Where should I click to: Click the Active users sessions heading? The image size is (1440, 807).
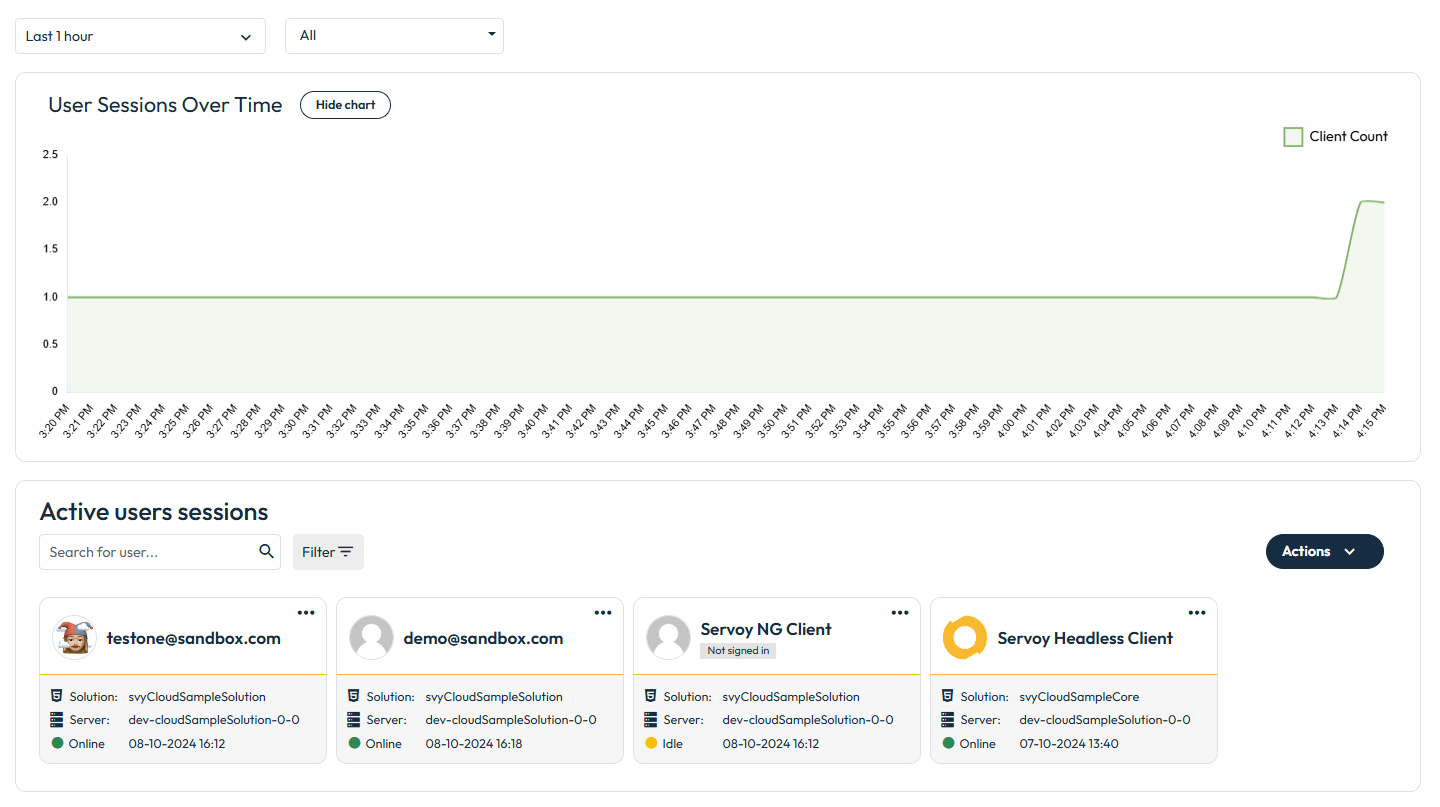[x=154, y=512]
